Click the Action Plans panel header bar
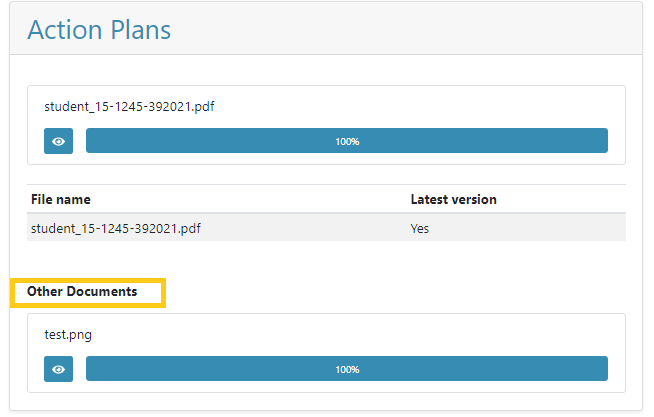The height and width of the screenshot is (417, 654). [326, 28]
